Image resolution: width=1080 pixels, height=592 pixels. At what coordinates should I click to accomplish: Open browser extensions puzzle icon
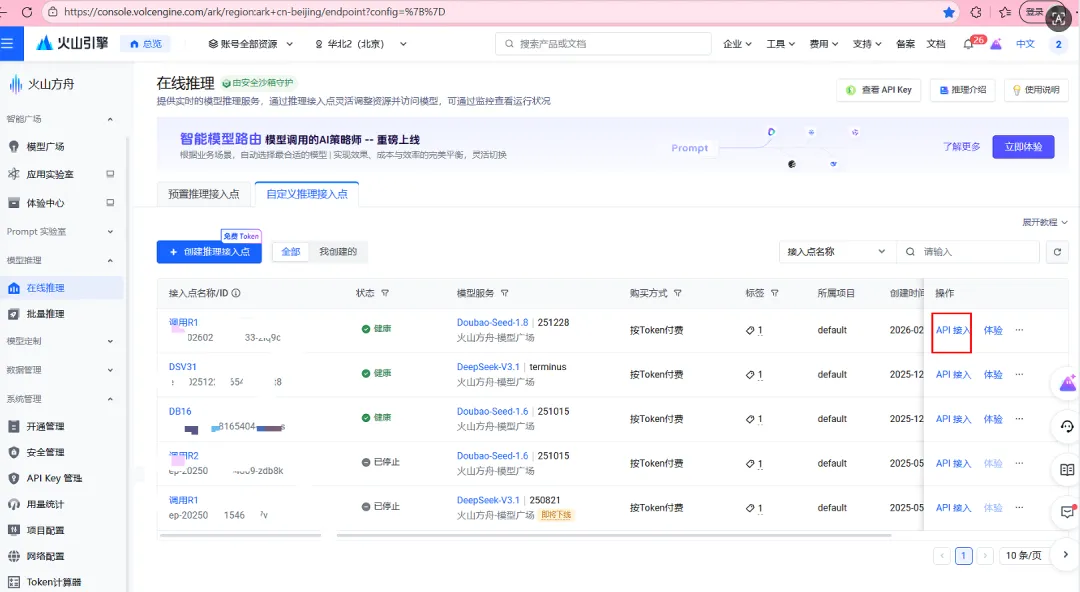976,12
